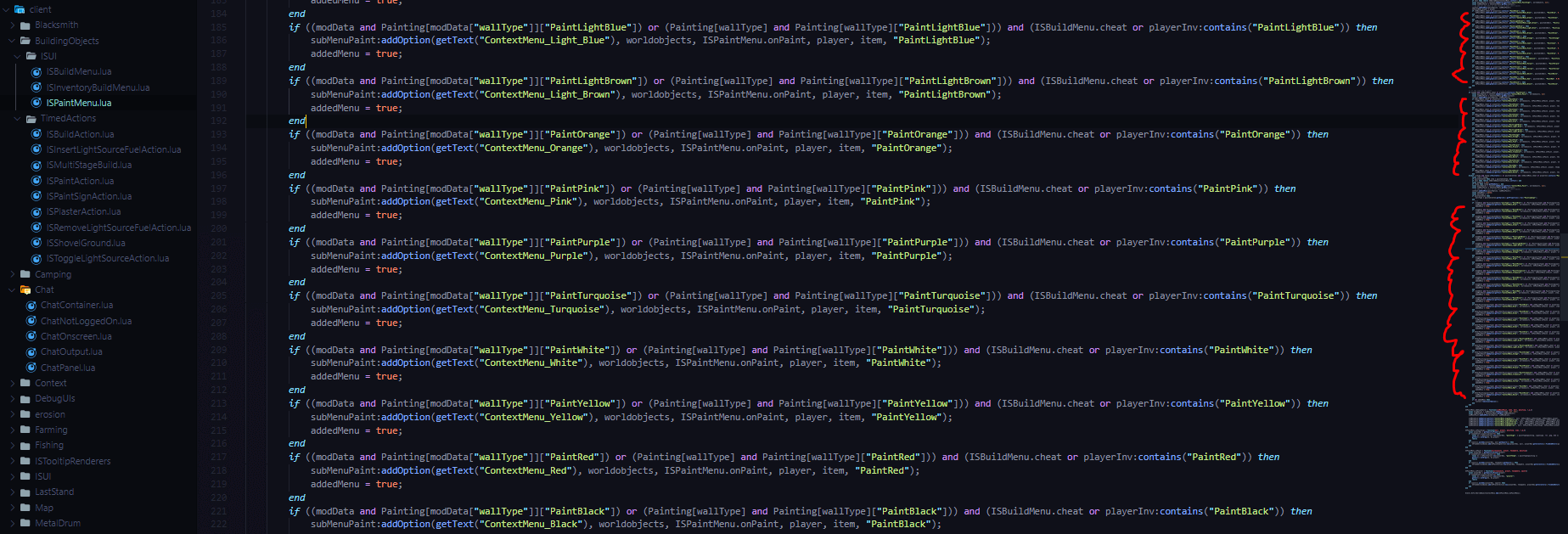Click the ISInventoryBuildMenu.lua file icon
This screenshot has width=1568, height=534.
click(37, 87)
